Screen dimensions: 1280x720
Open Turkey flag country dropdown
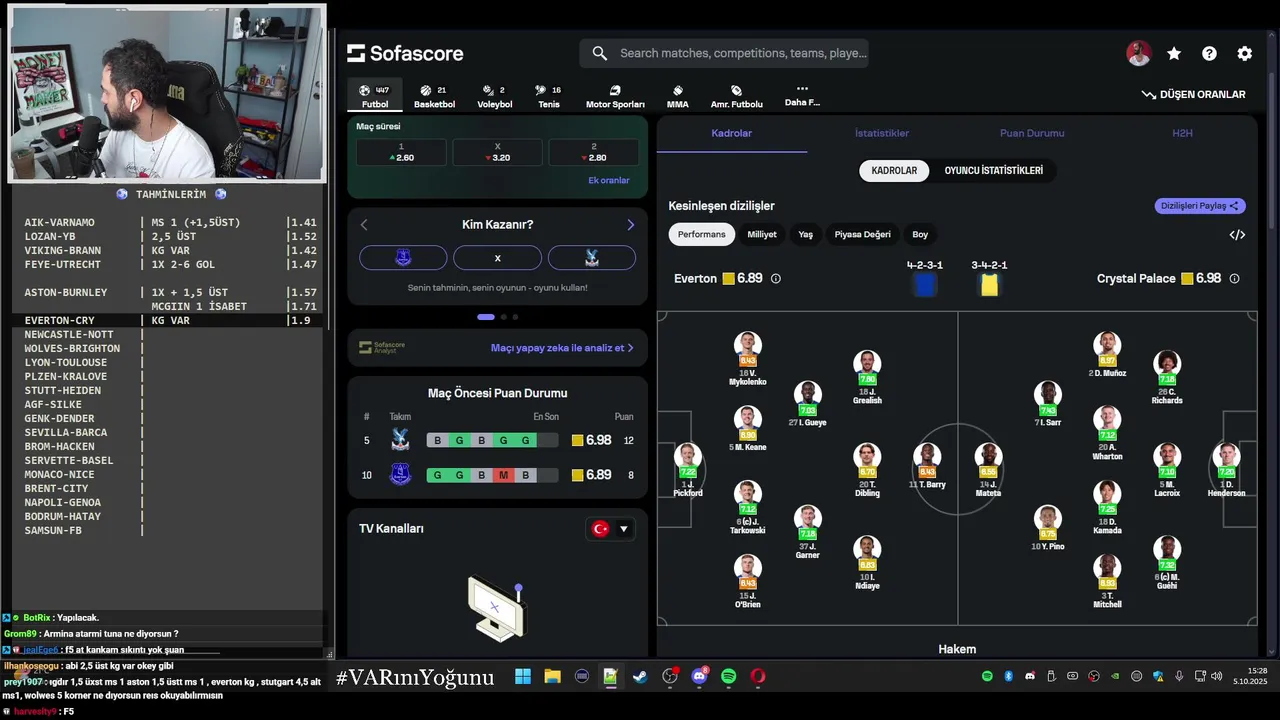(x=610, y=529)
